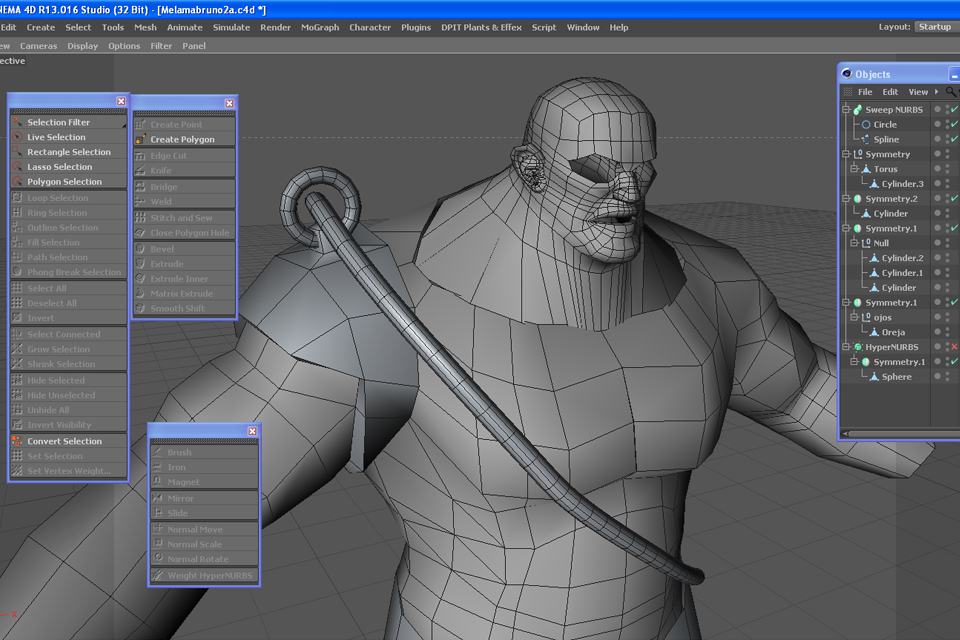This screenshot has height=640, width=960.
Task: Click the Cinema 4D logo in Objects title
Action: [x=847, y=73]
